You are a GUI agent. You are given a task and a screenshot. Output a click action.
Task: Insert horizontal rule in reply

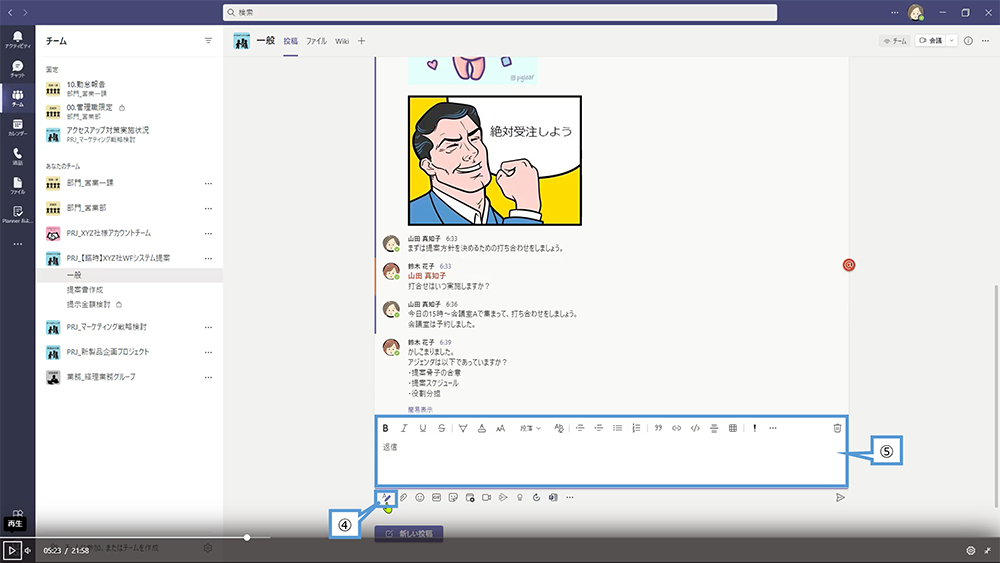point(714,428)
